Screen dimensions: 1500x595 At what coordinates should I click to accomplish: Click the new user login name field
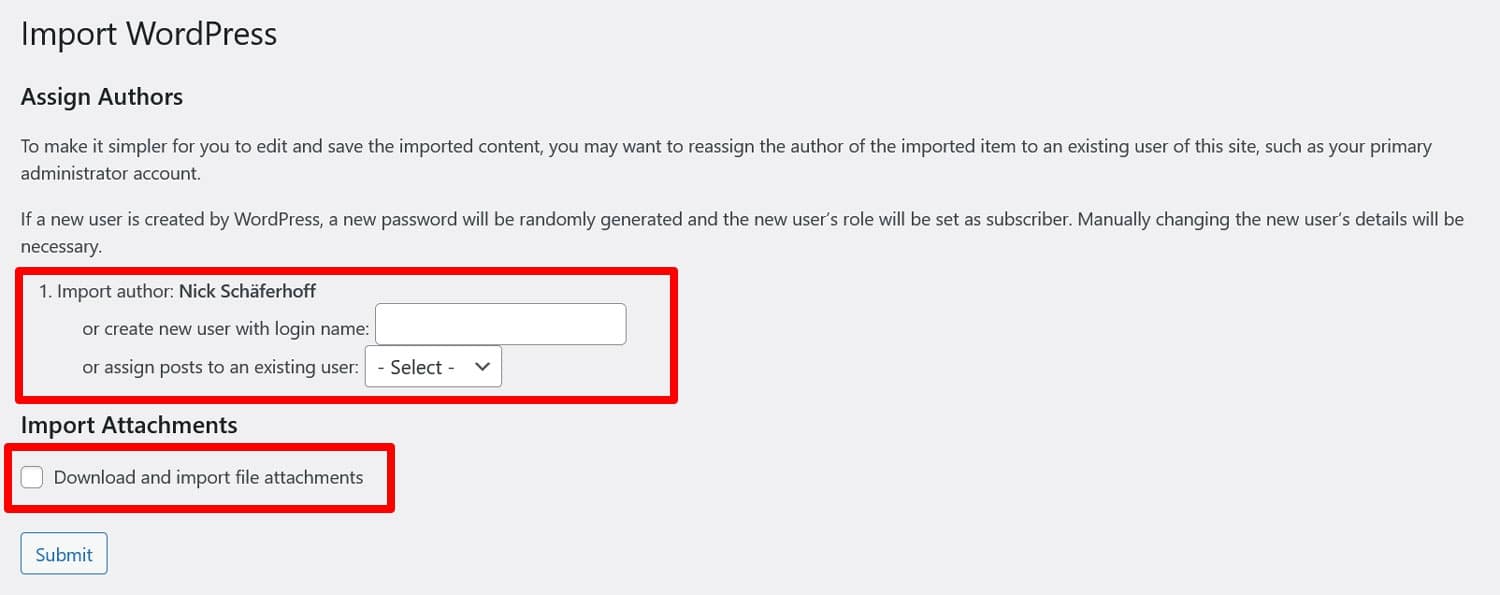[x=500, y=325]
